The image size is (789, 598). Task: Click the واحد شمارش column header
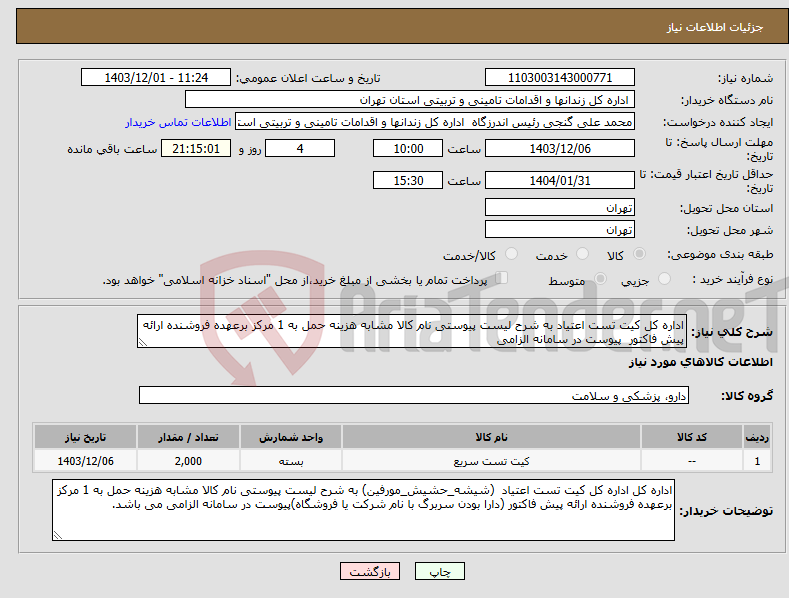291,437
